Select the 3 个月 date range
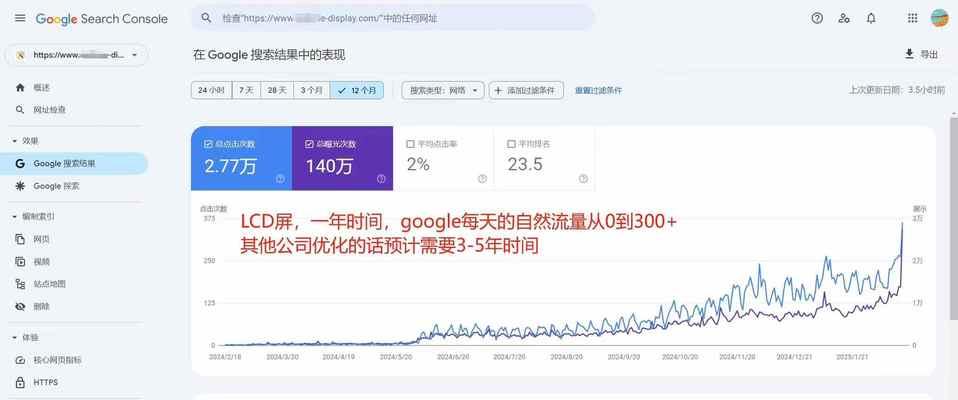 coord(312,90)
